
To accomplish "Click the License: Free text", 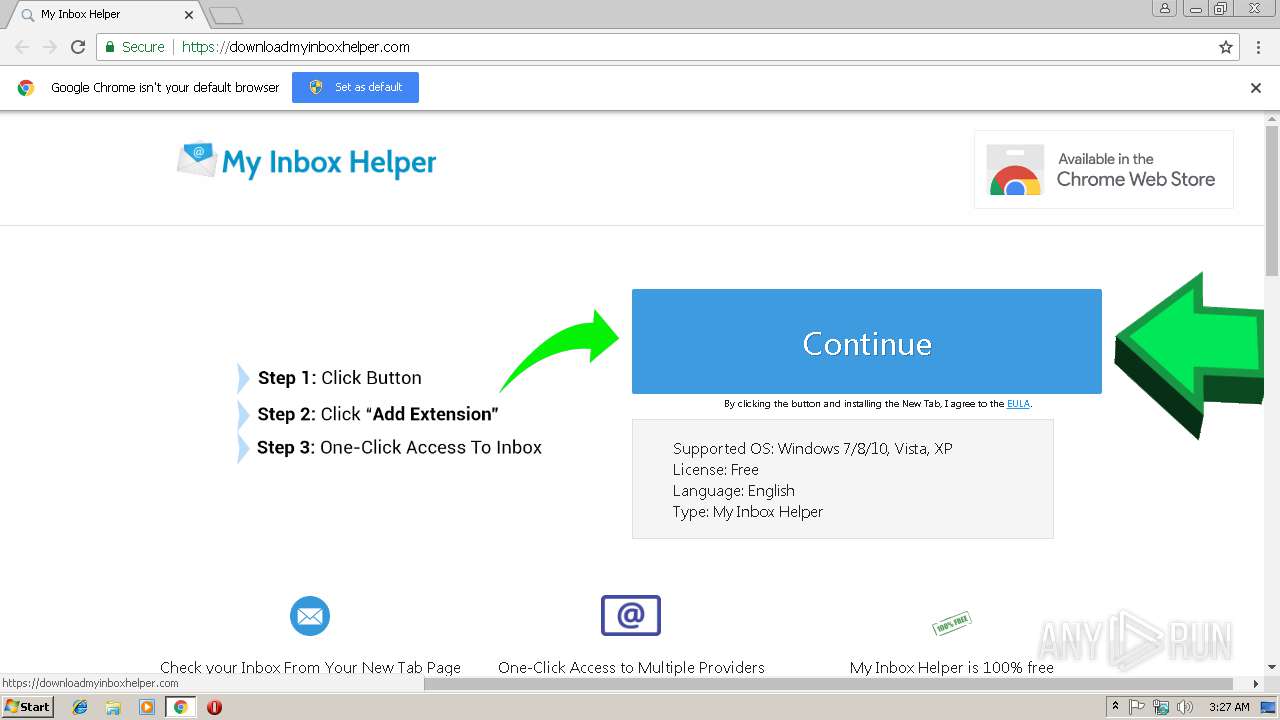I will click(715, 469).
